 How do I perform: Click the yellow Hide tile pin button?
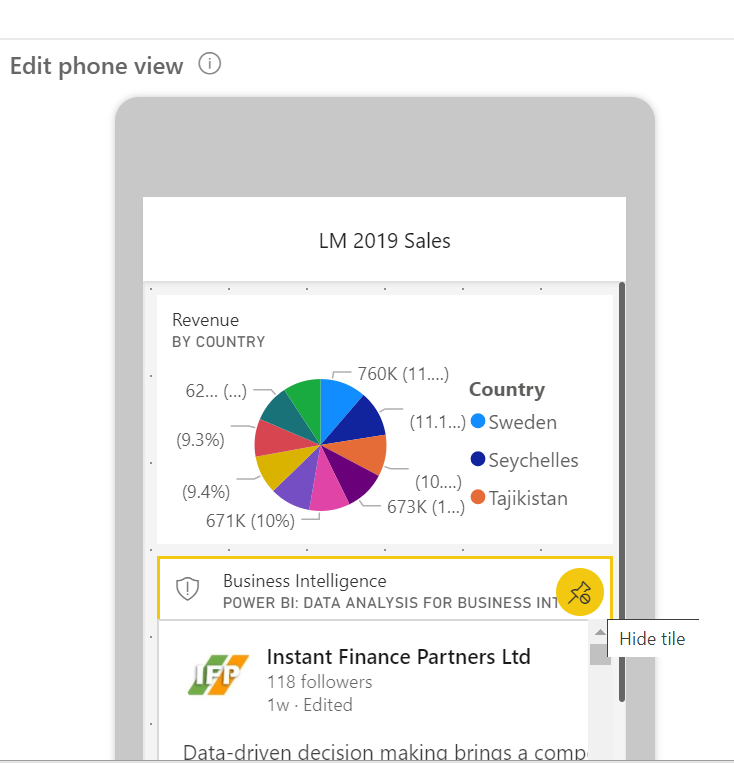[580, 594]
